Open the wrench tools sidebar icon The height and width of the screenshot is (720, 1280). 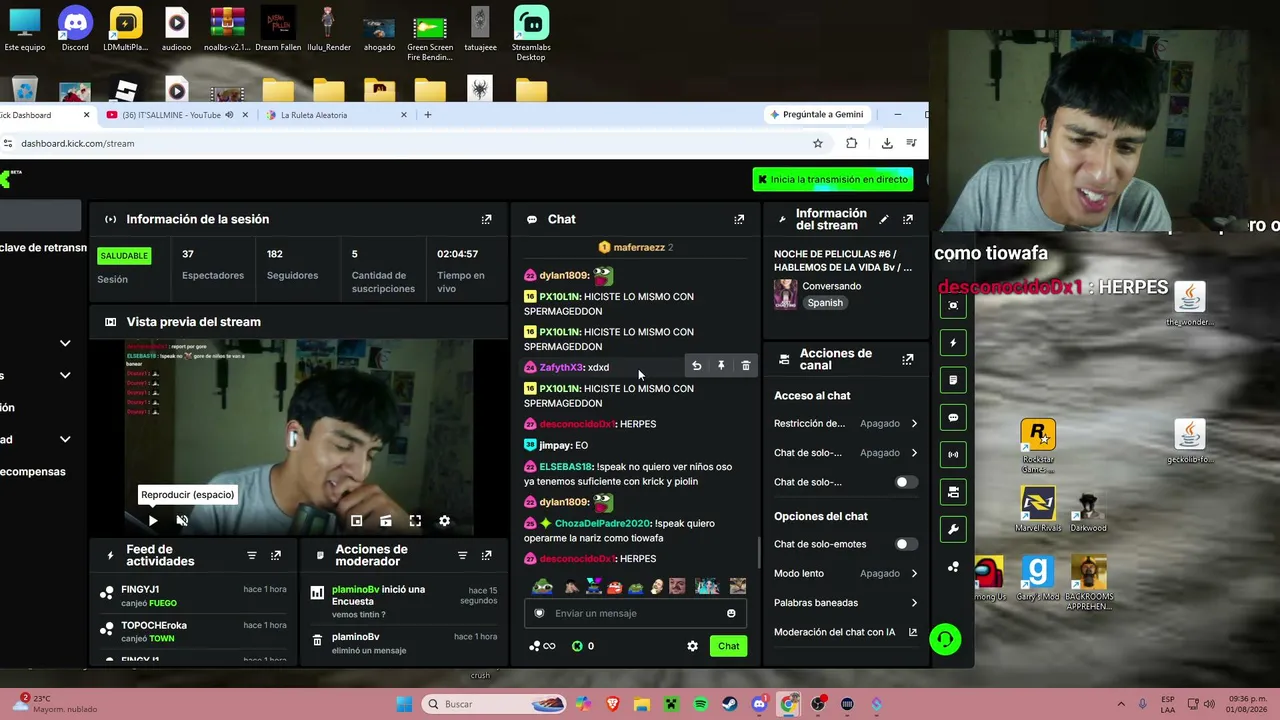953,529
